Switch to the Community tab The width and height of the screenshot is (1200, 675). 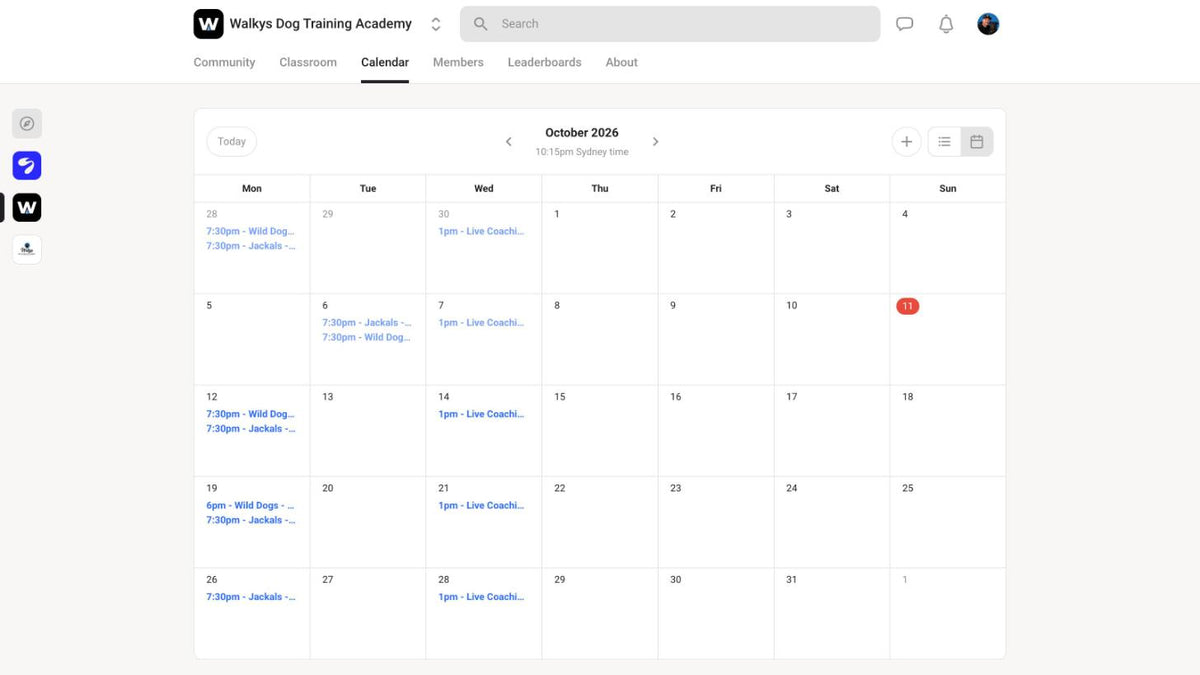224,62
